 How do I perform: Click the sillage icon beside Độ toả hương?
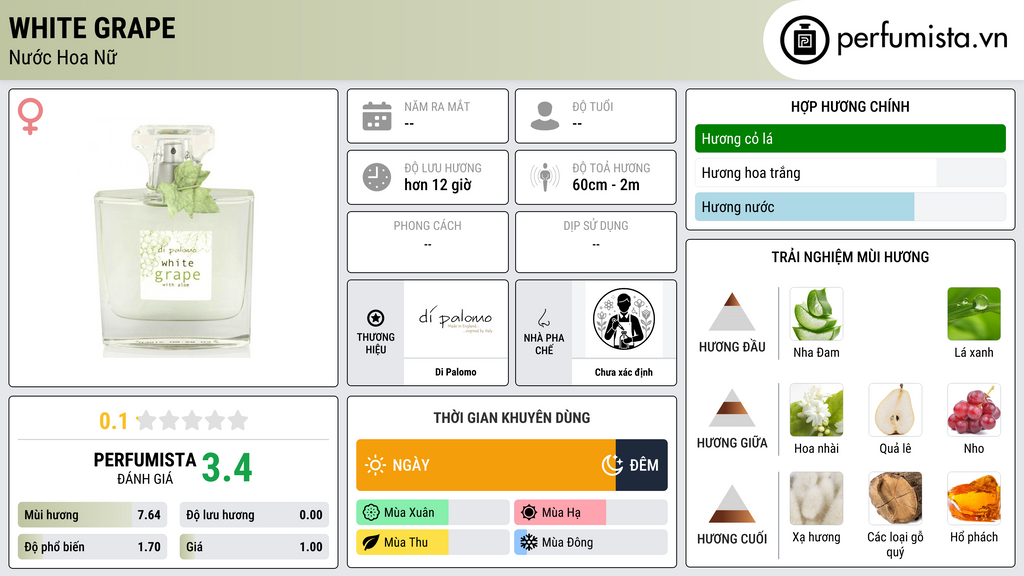(545, 177)
